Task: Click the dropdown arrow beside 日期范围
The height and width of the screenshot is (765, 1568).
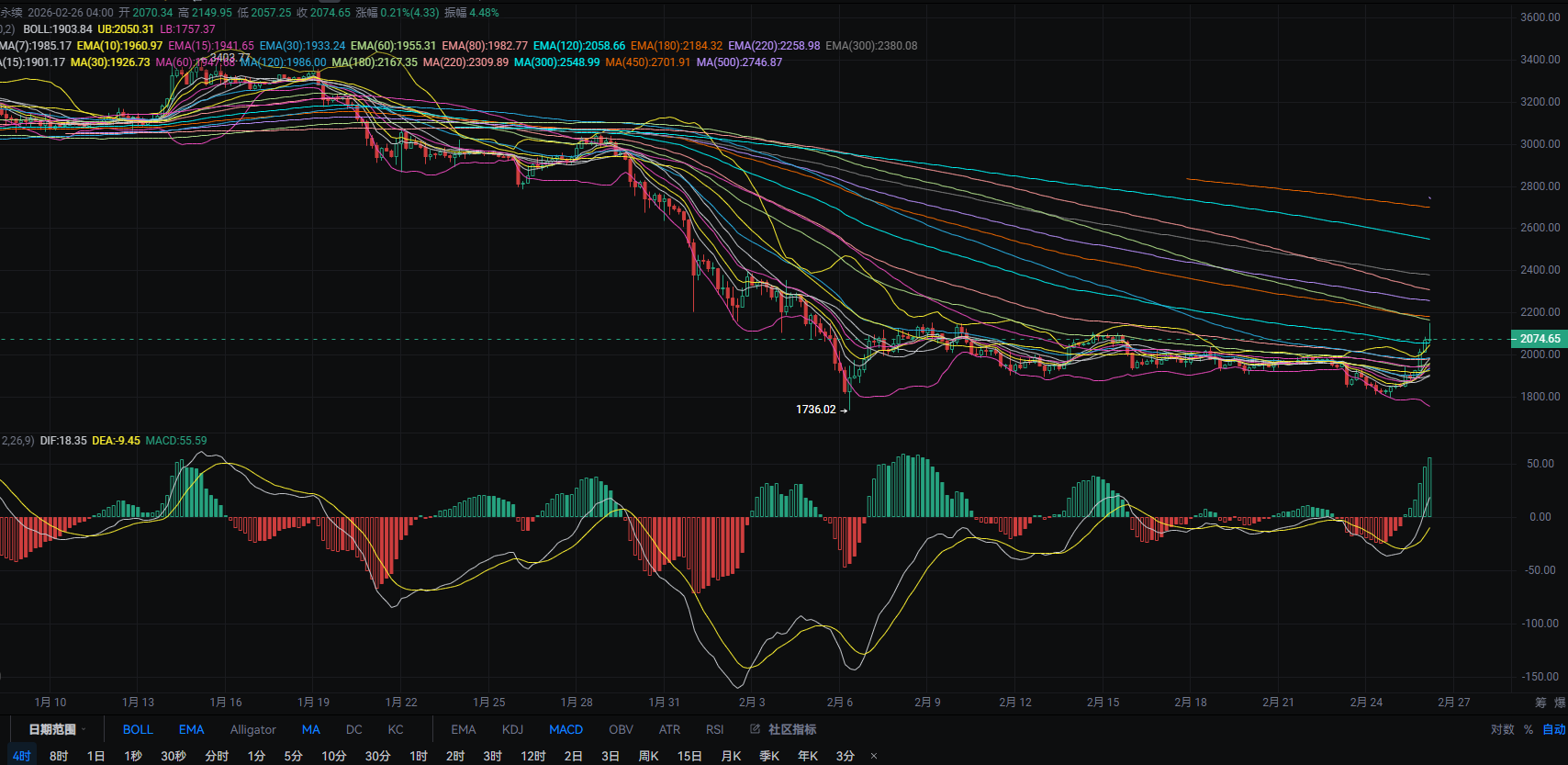Action: click(84, 729)
